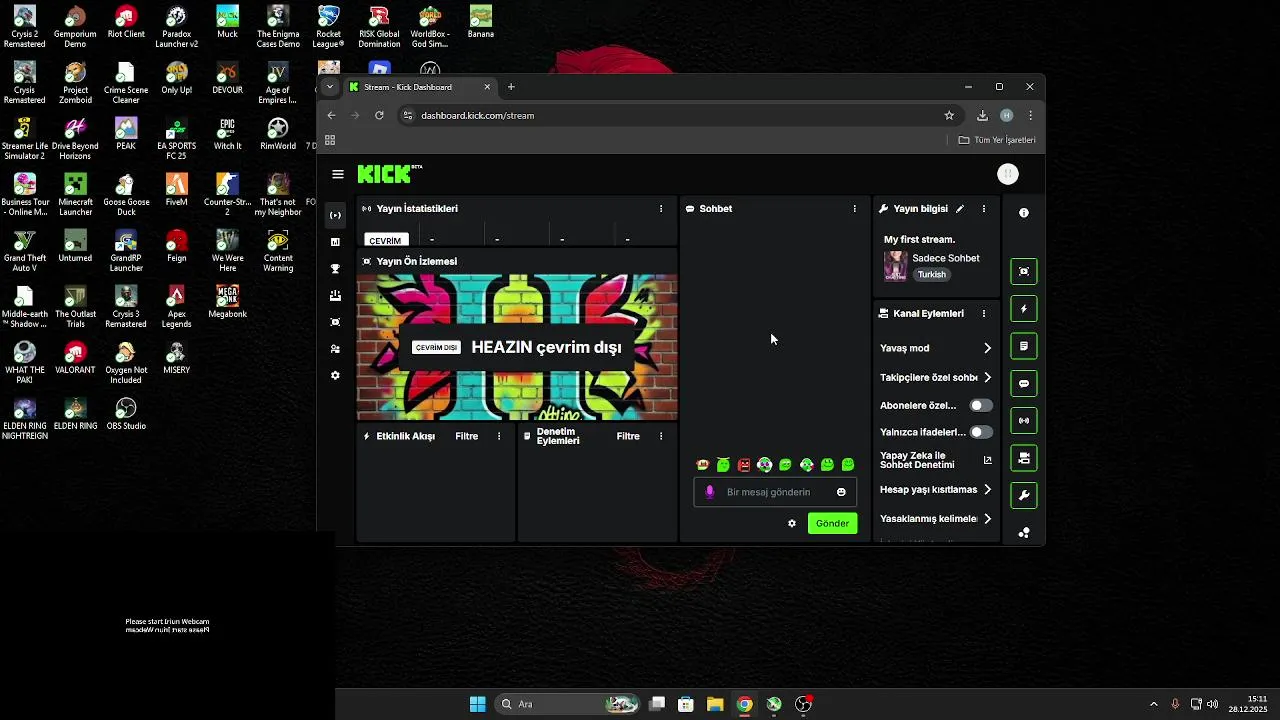Image resolution: width=1280 pixels, height=720 pixels.
Task: Select OBS Studio desktop icon
Action: pyautogui.click(x=126, y=414)
